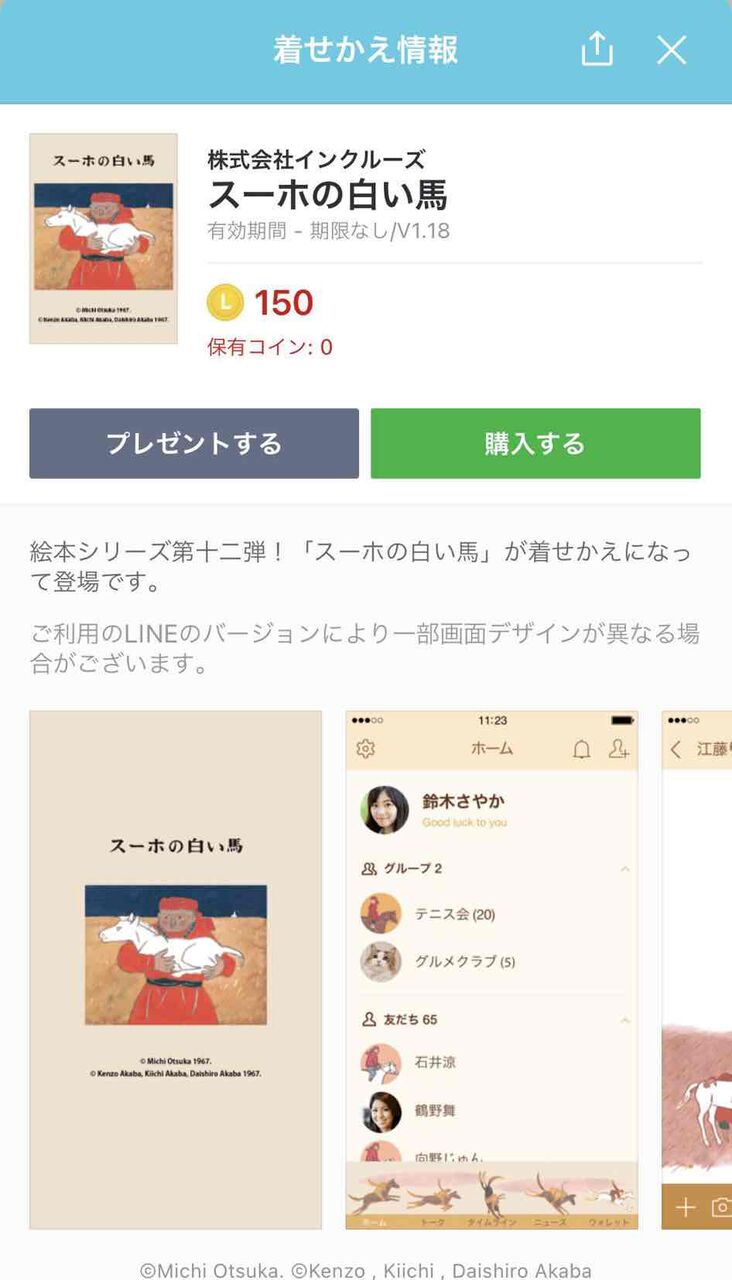Select 株式会社インクルーズ publisher name

316,159
